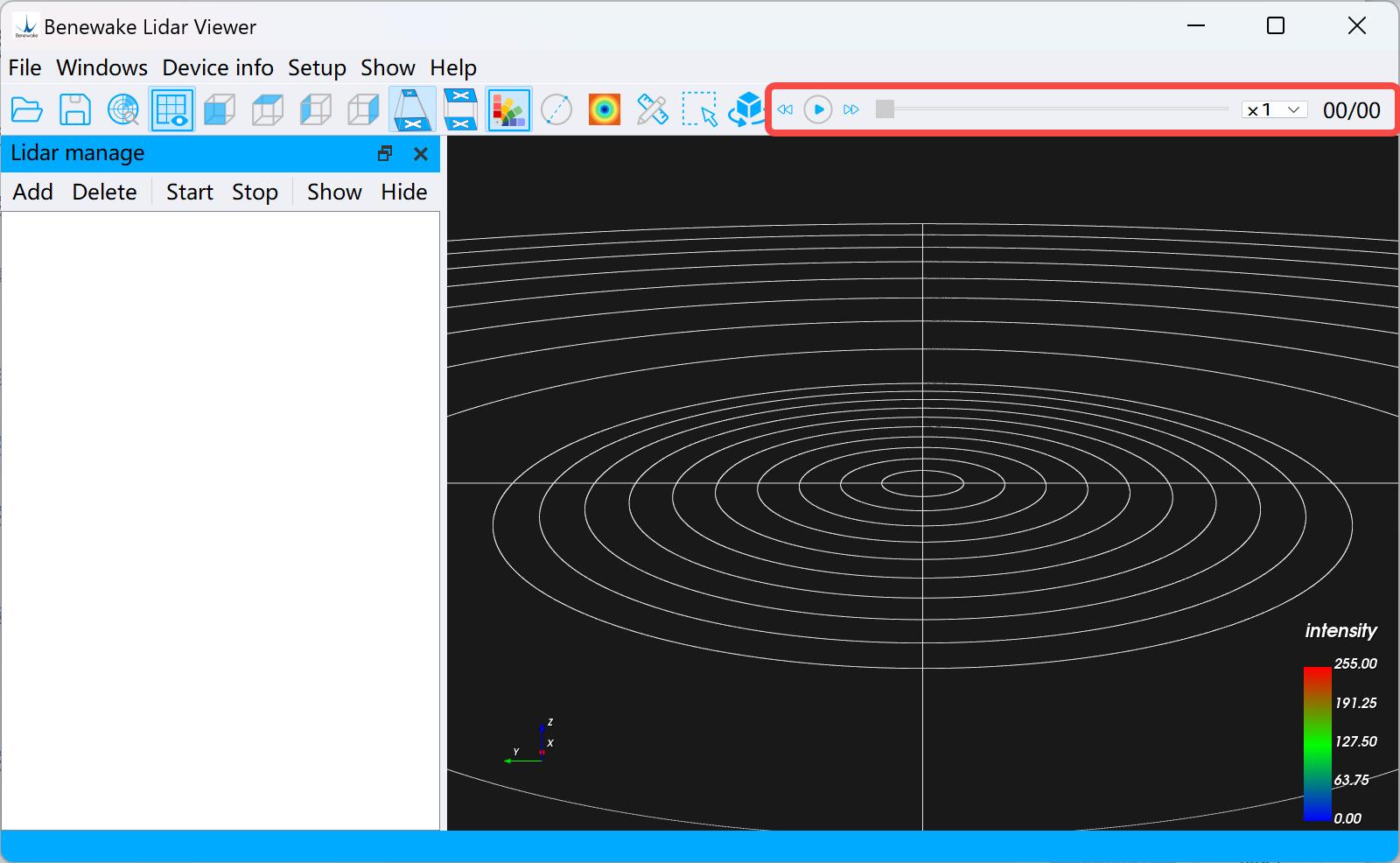The height and width of the screenshot is (863, 1400).
Task: Toggle the perspective projection view button
Action: point(412,110)
